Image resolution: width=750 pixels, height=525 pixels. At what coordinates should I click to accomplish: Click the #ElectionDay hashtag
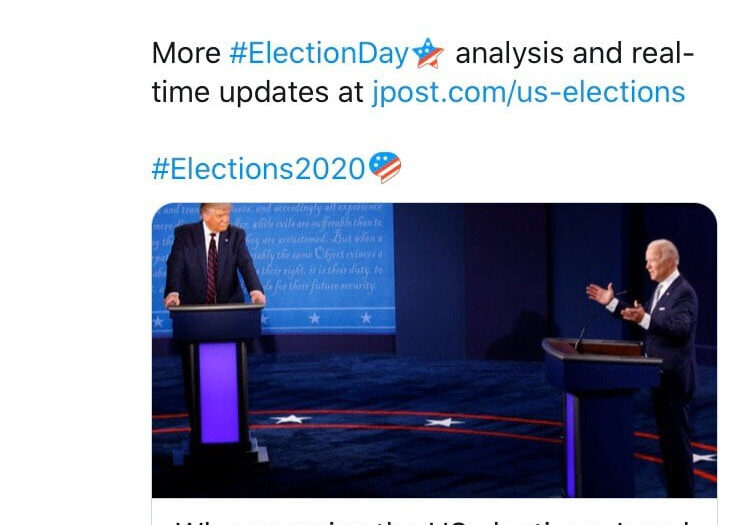[318, 54]
